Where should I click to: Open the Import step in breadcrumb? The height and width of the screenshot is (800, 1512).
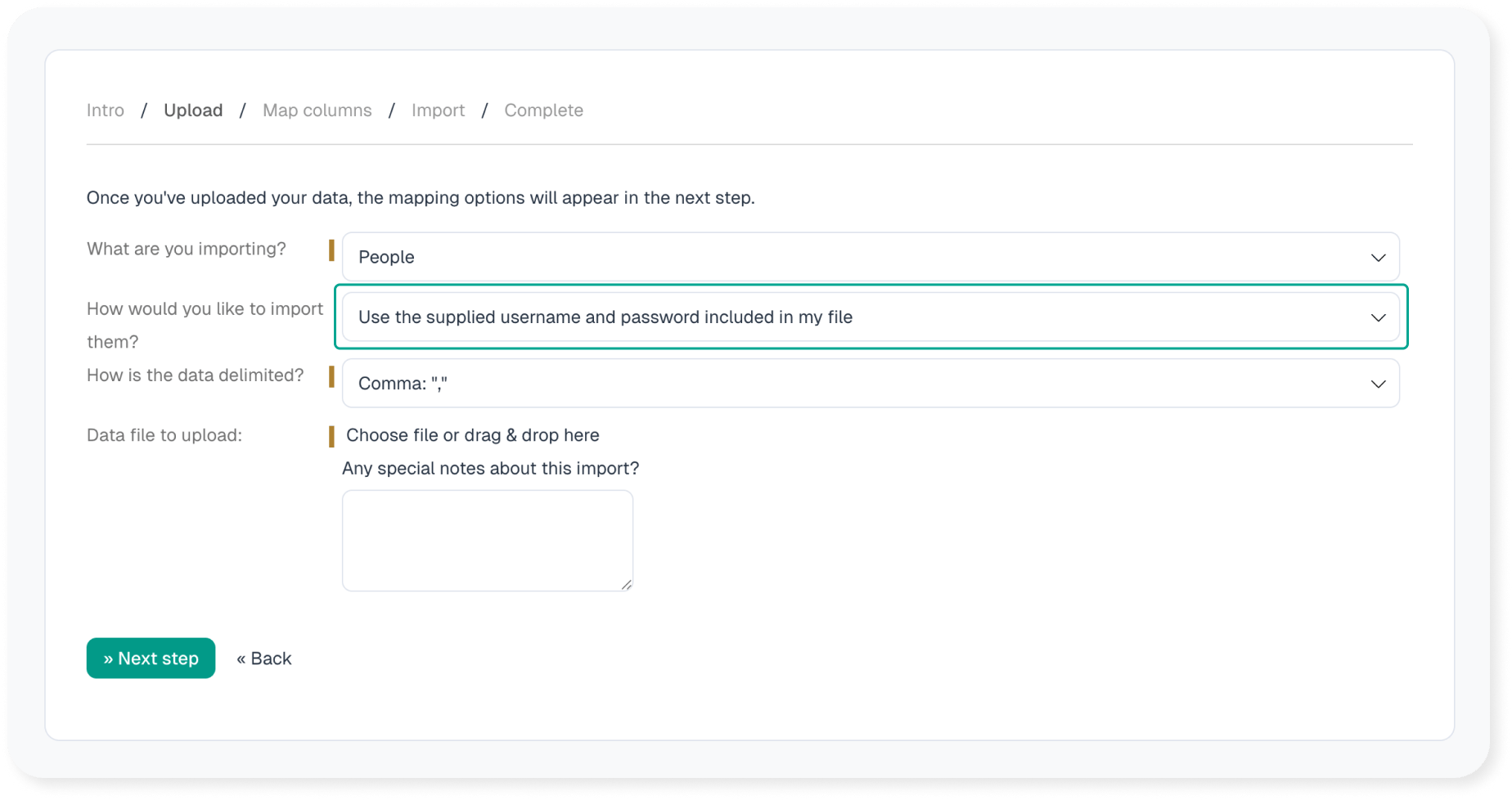[x=438, y=110]
